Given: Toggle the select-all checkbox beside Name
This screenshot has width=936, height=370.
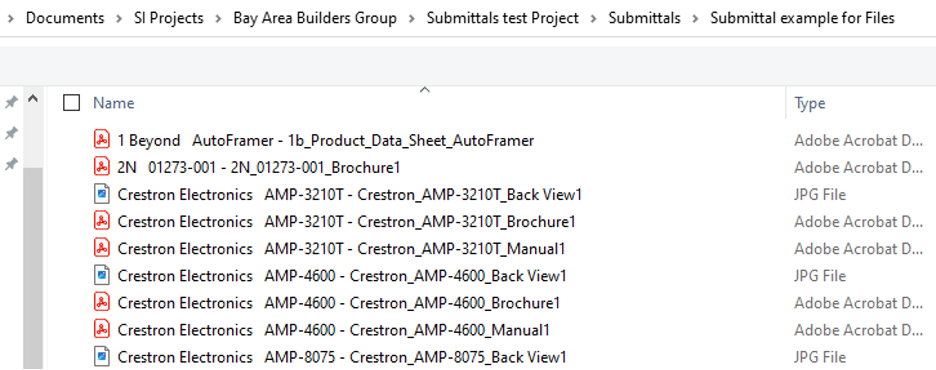Looking at the screenshot, I should (x=72, y=103).
